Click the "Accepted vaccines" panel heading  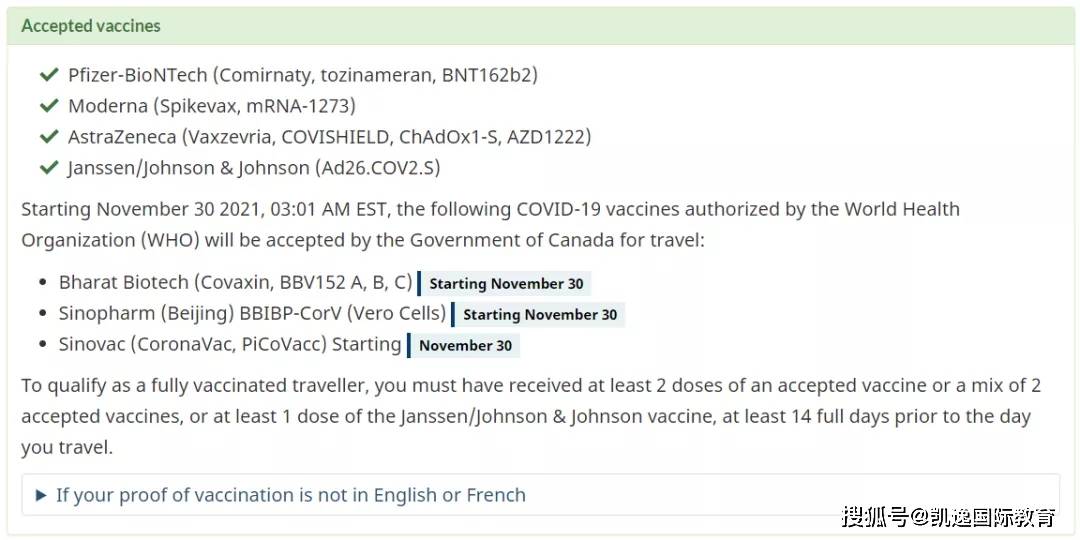pos(91,26)
